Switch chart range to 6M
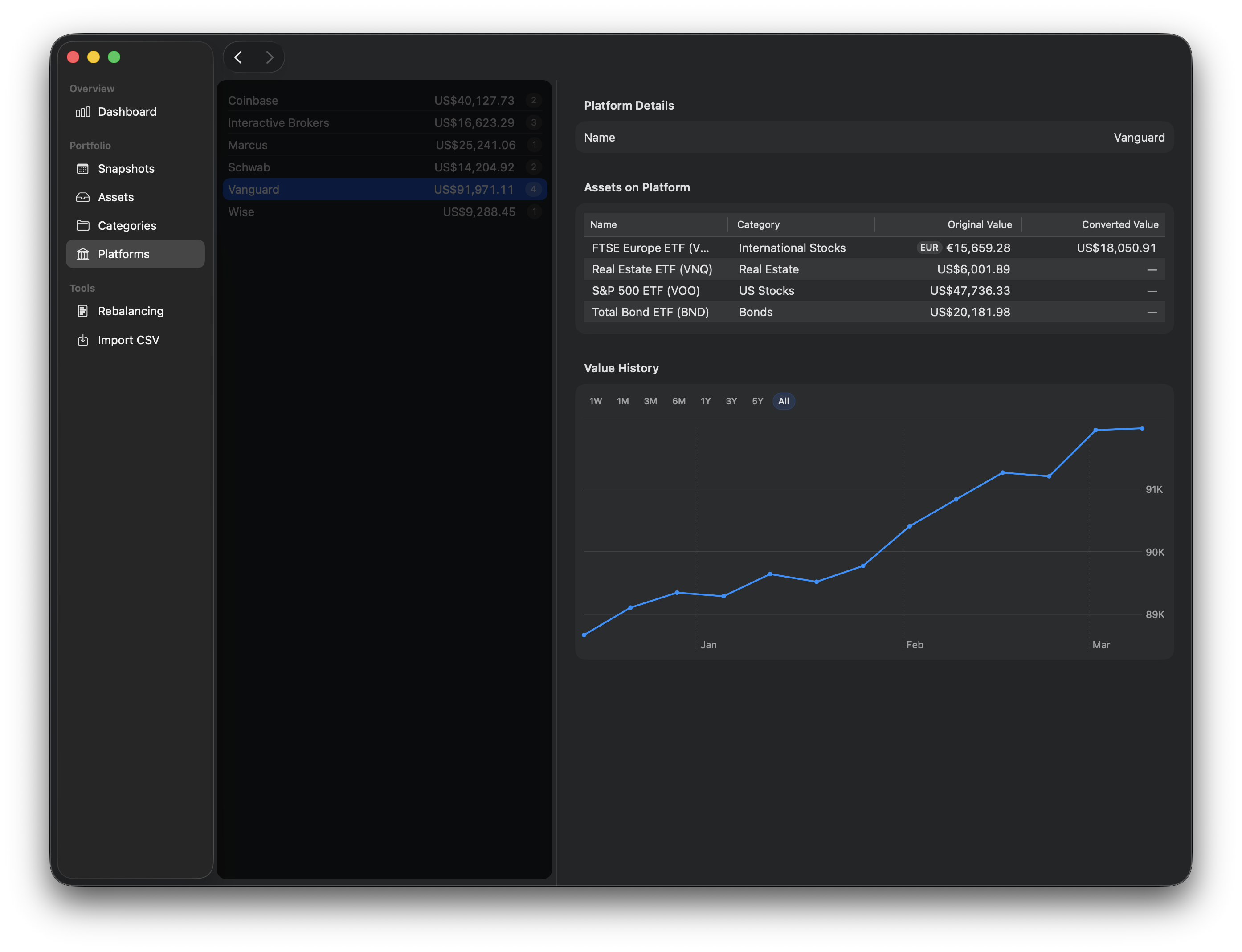1242x952 pixels. pyautogui.click(x=678, y=401)
